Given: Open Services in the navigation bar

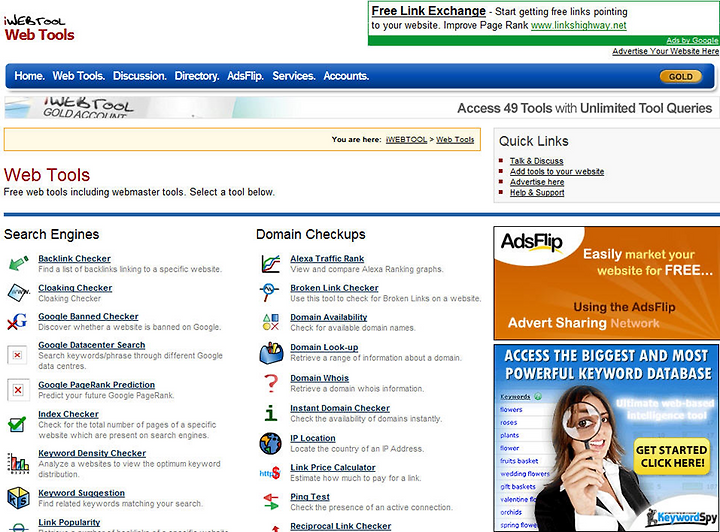Looking at the screenshot, I should click(x=293, y=76).
